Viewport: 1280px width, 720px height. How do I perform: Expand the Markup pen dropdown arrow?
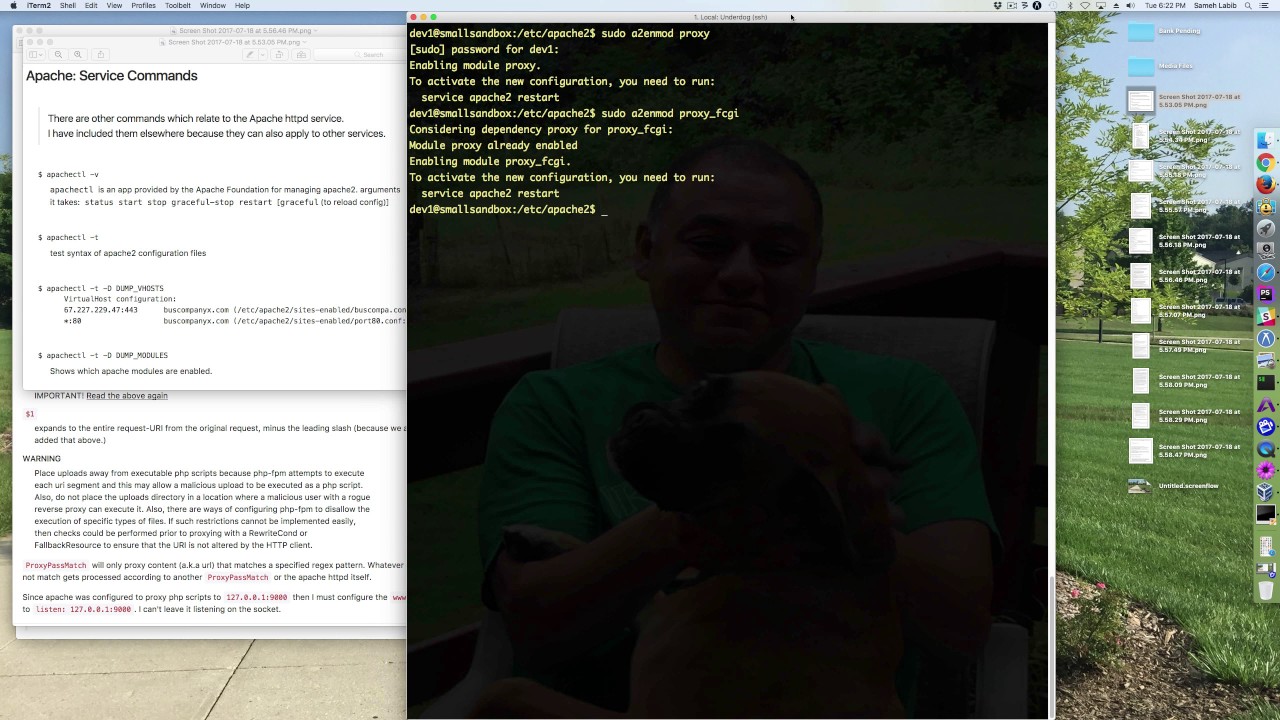point(263,54)
